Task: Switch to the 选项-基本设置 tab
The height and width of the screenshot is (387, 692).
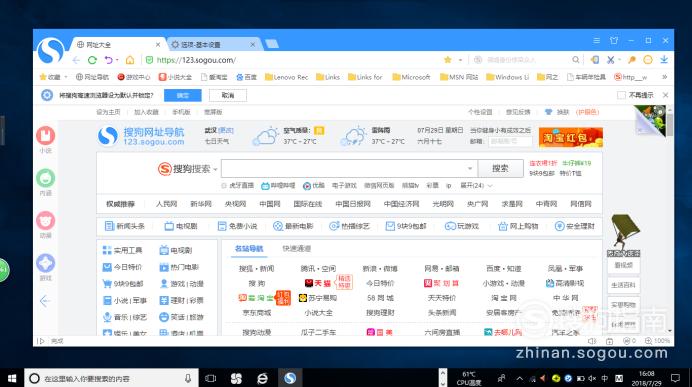Action: pos(213,45)
